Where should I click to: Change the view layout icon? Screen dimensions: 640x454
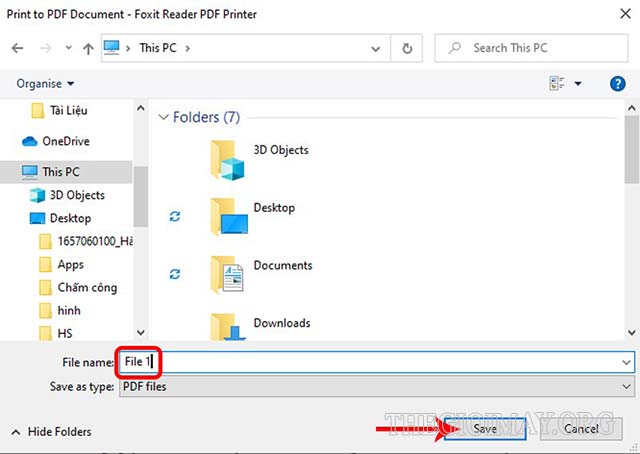pos(557,83)
